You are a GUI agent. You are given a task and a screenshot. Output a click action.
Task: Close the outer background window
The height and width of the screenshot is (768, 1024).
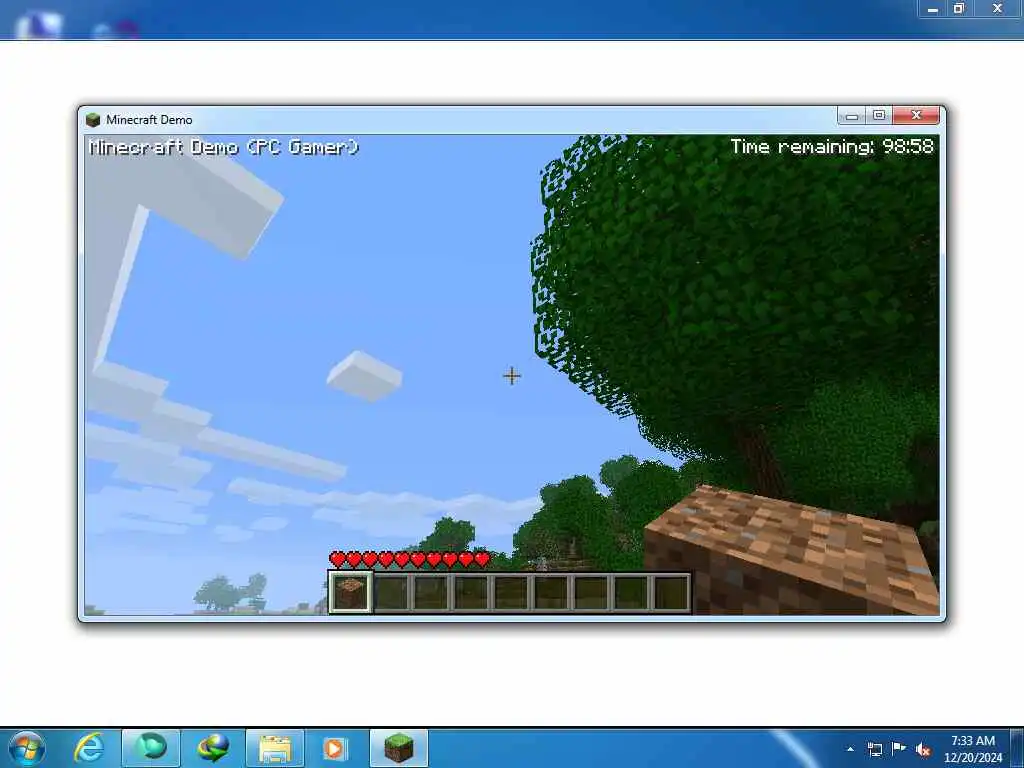click(x=997, y=8)
